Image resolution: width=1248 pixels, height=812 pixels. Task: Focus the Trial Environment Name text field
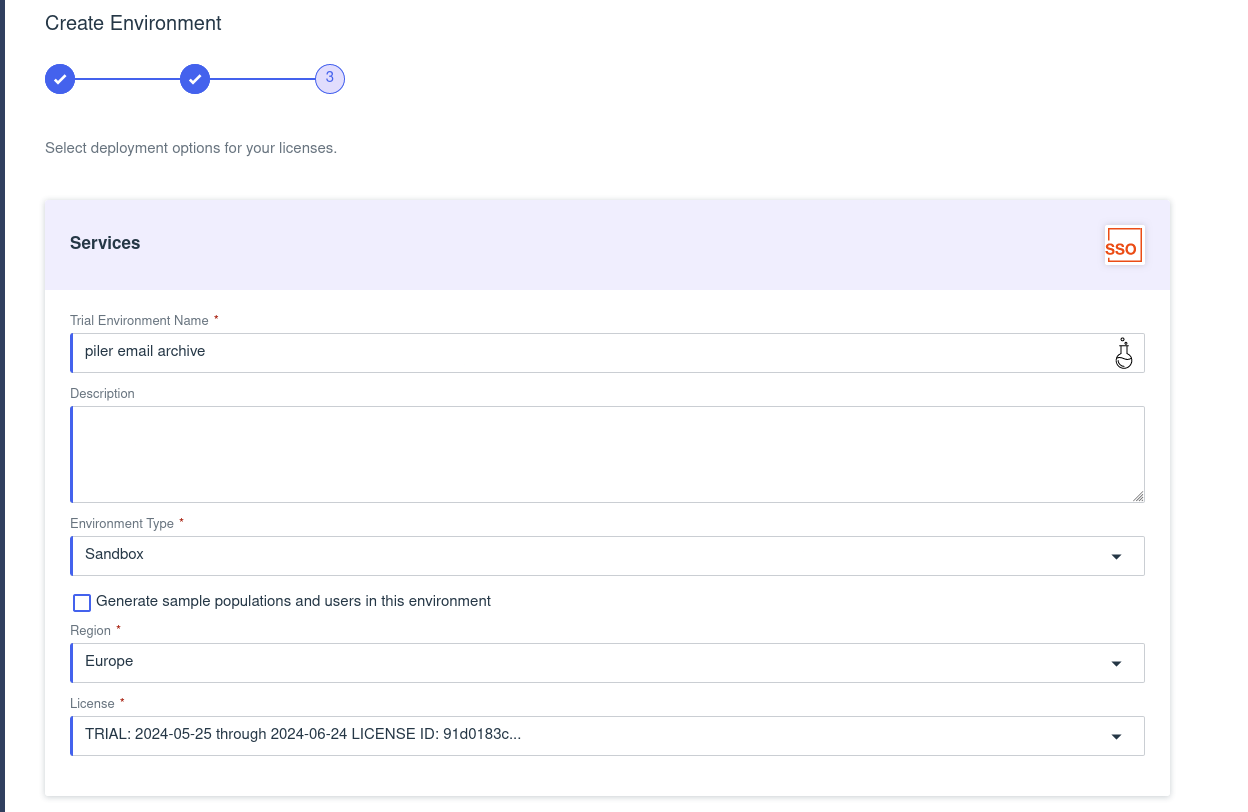[x=590, y=352]
